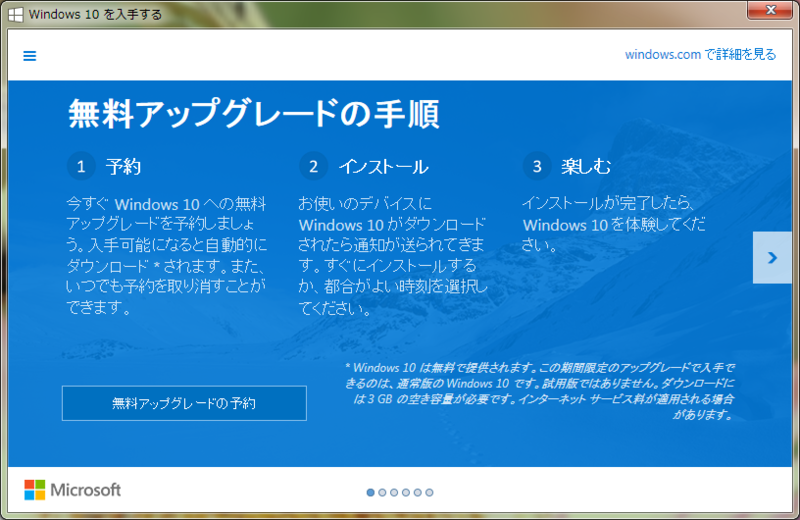The image size is (800, 520).
Task: Click the windows.com で詳細を見る link
Action: [700, 54]
